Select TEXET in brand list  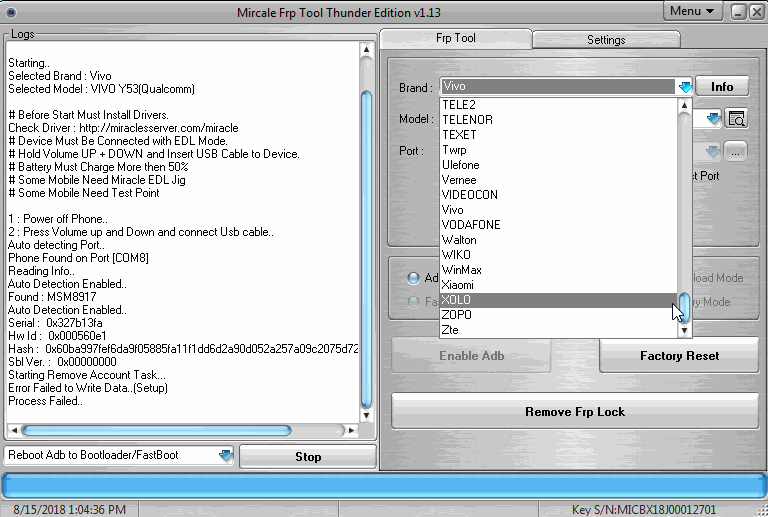pyautogui.click(x=558, y=135)
